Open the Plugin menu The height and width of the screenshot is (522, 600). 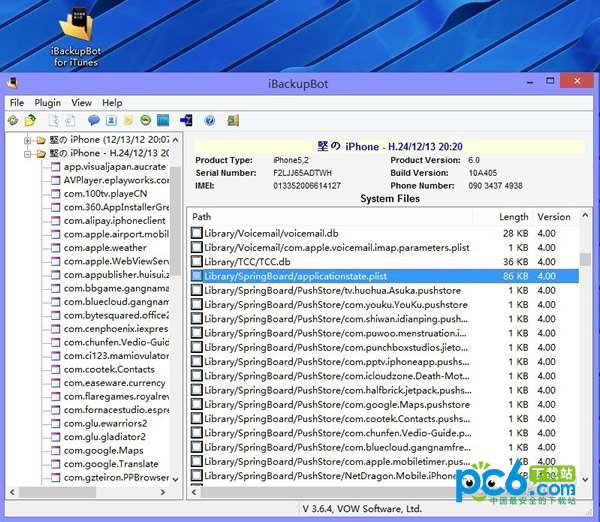click(48, 103)
